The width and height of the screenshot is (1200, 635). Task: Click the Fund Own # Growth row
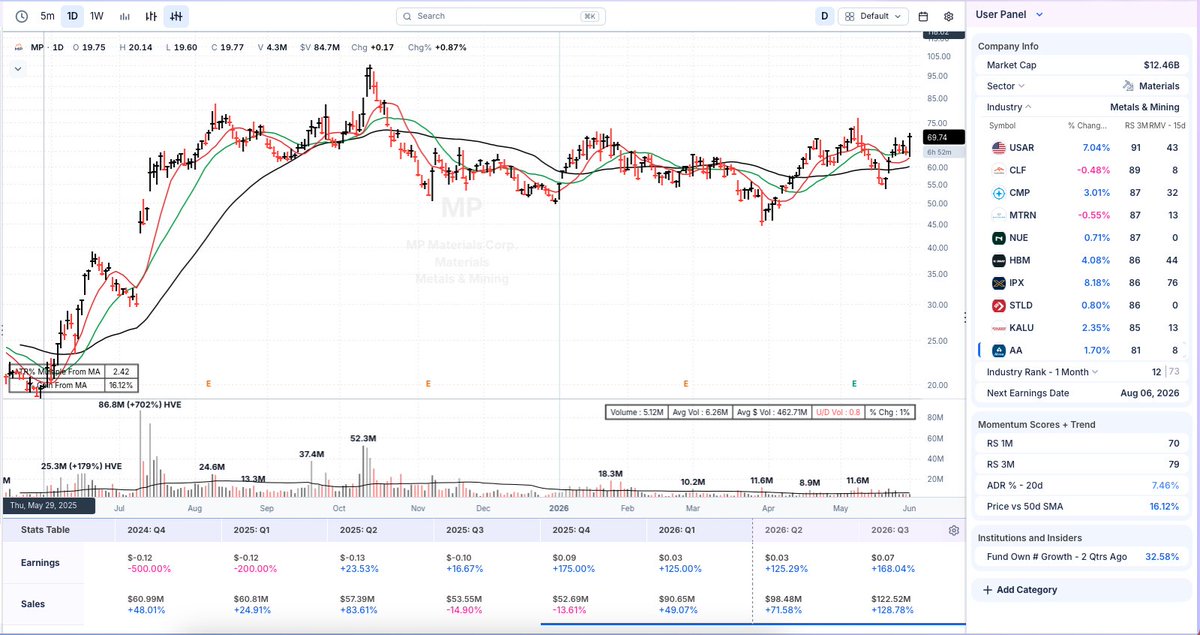(1082, 556)
